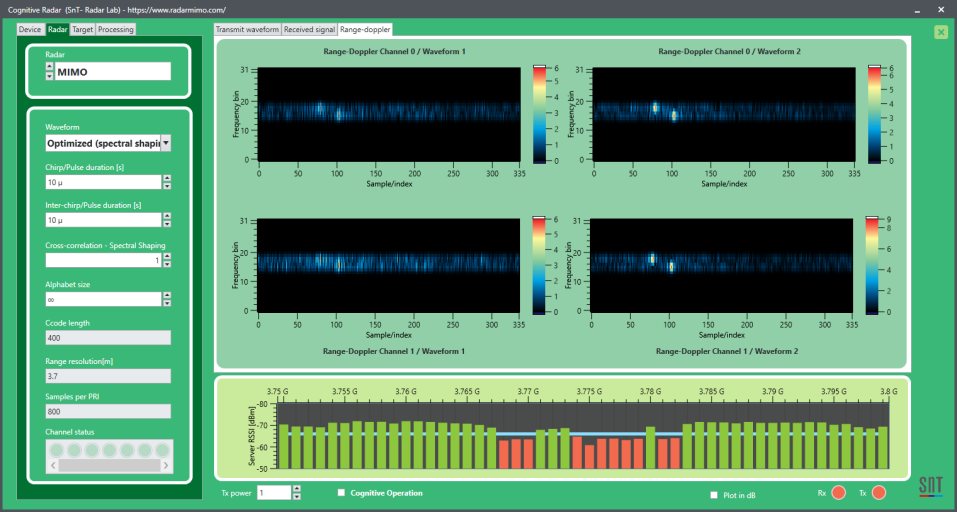Click scroll left arrow in Channel status

click(52, 465)
